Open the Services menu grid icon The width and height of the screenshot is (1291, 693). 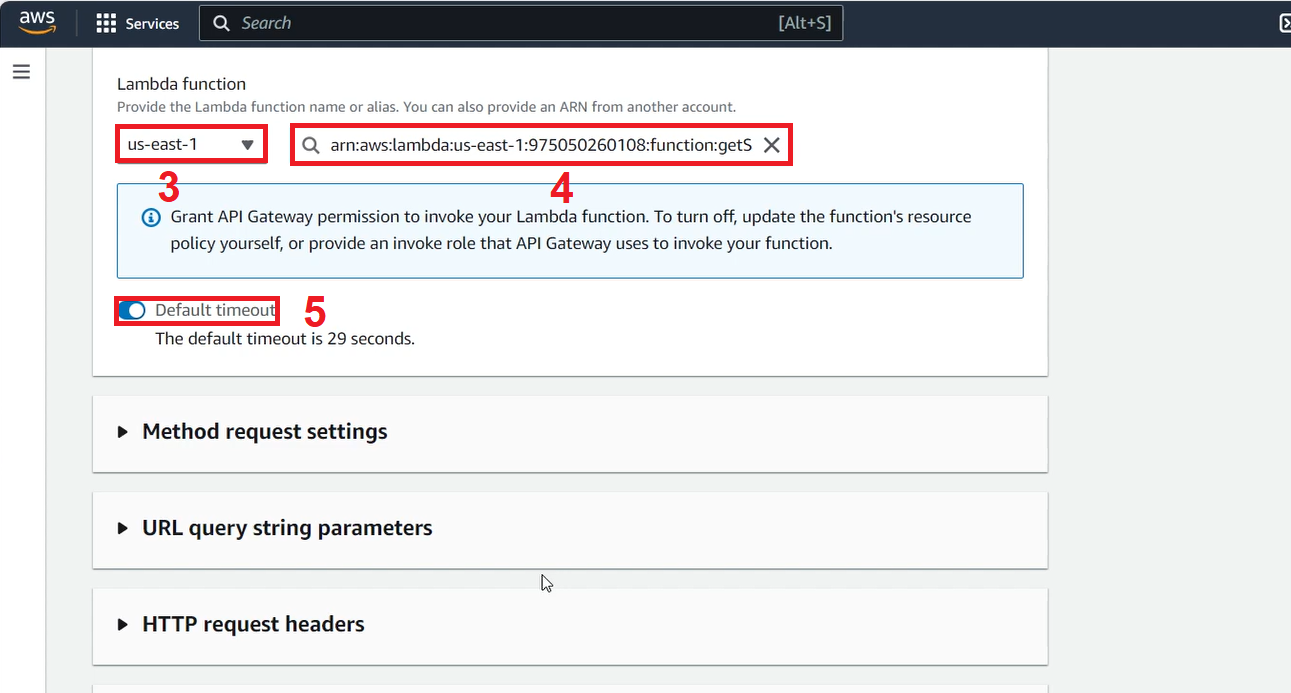point(106,23)
